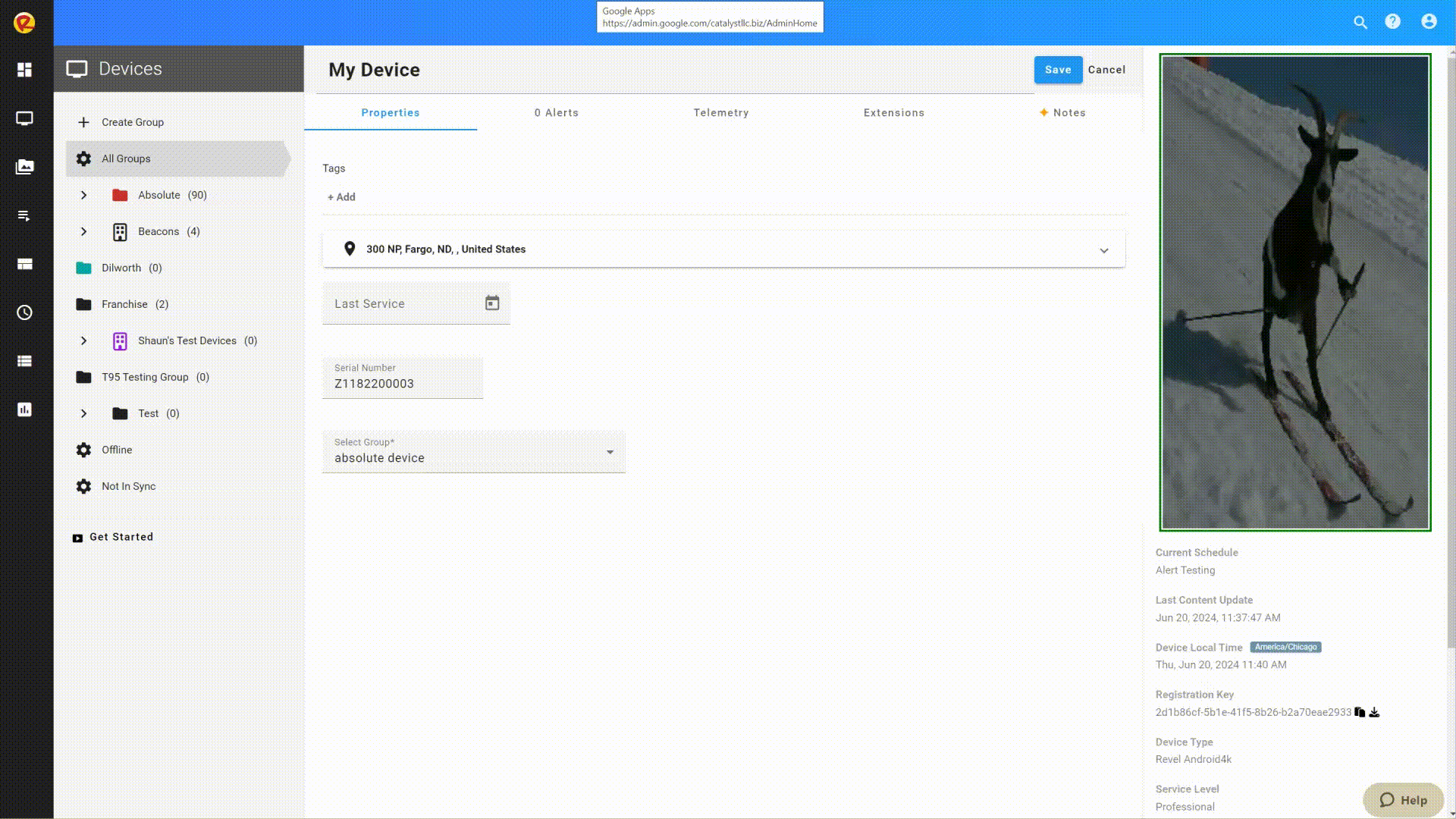Expand the Beacons group
The width and height of the screenshot is (1456, 819).
[83, 231]
